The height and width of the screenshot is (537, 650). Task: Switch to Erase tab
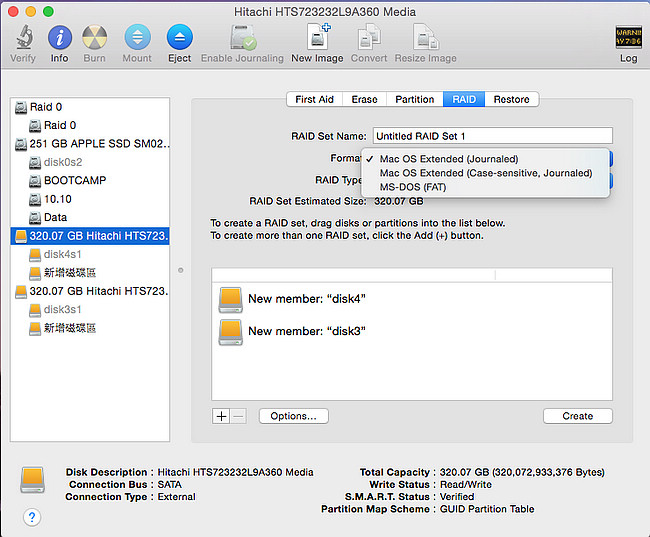364,100
